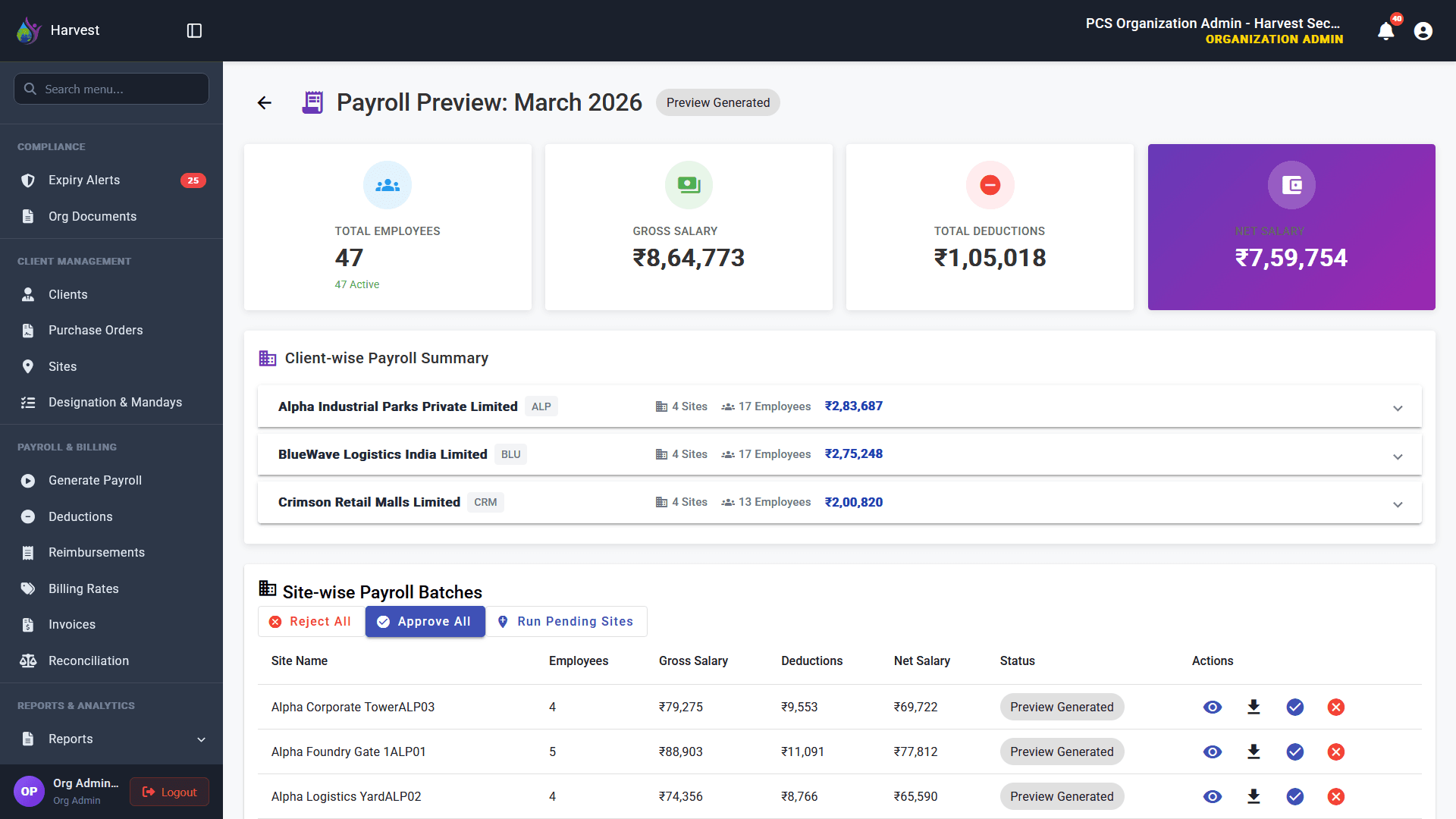The height and width of the screenshot is (819, 1456).
Task: Click the Total Employees people icon
Action: 388,185
